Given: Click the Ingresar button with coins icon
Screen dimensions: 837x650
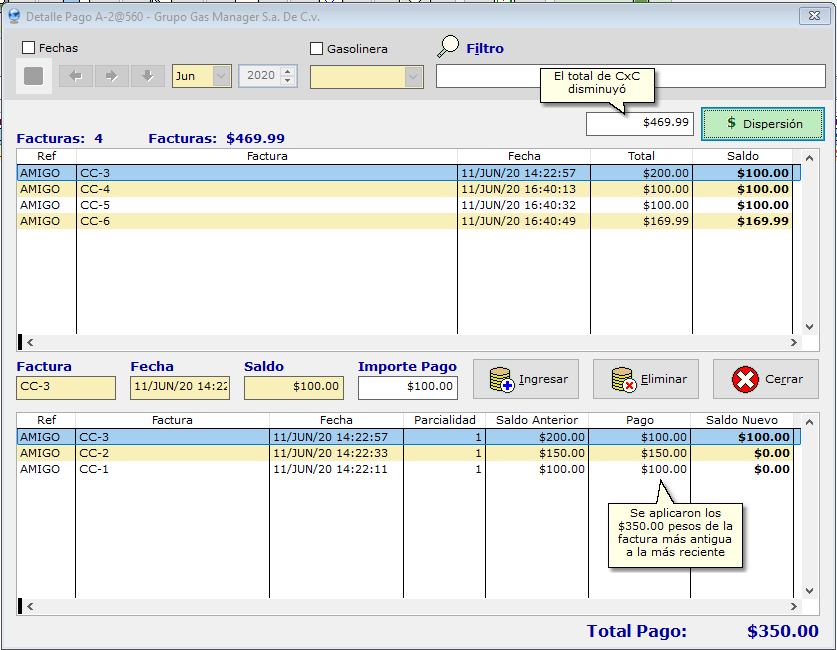Looking at the screenshot, I should 531,379.
